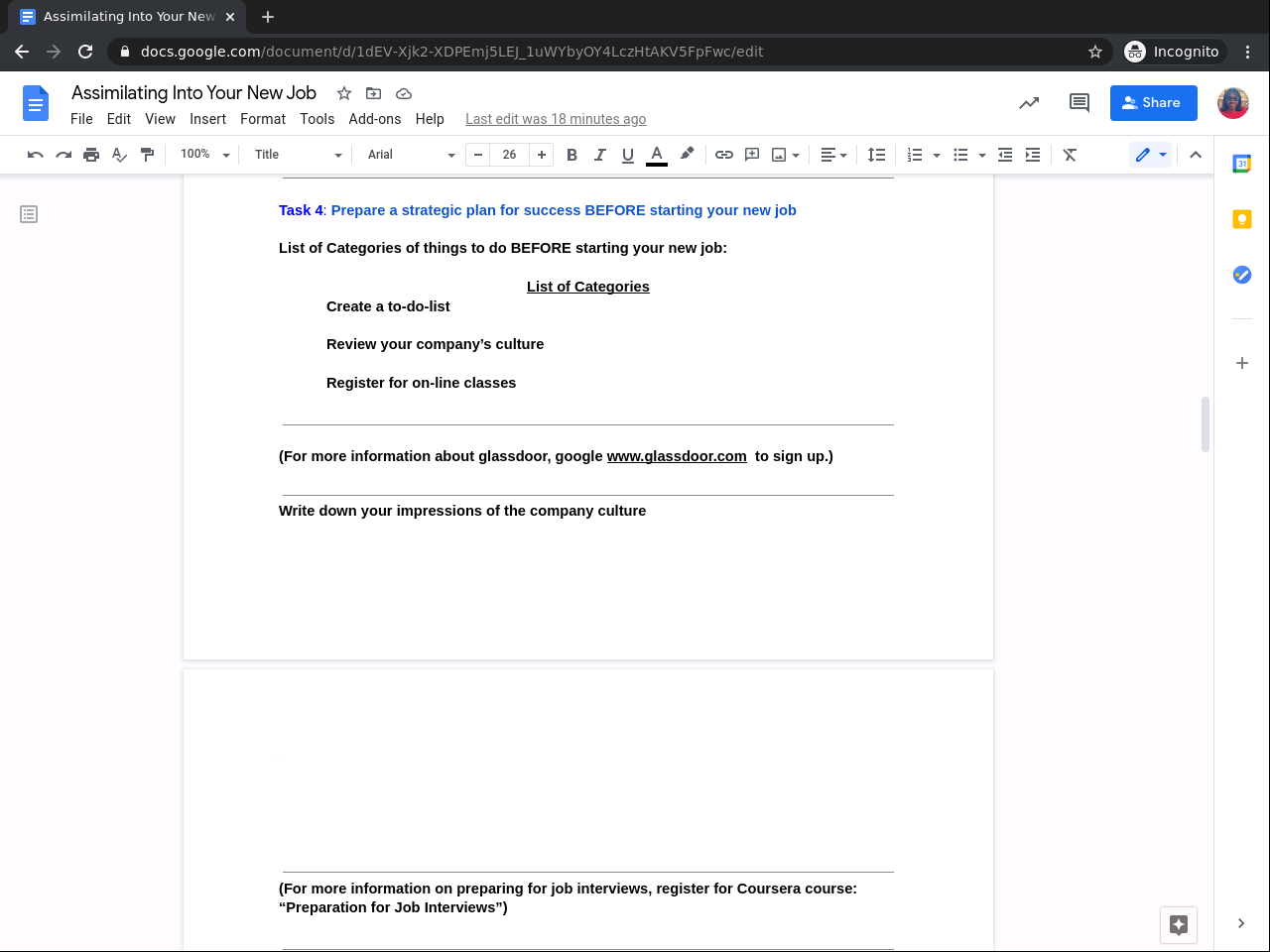Open the activity dashboard trend icon
The image size is (1270, 952).
click(1029, 102)
